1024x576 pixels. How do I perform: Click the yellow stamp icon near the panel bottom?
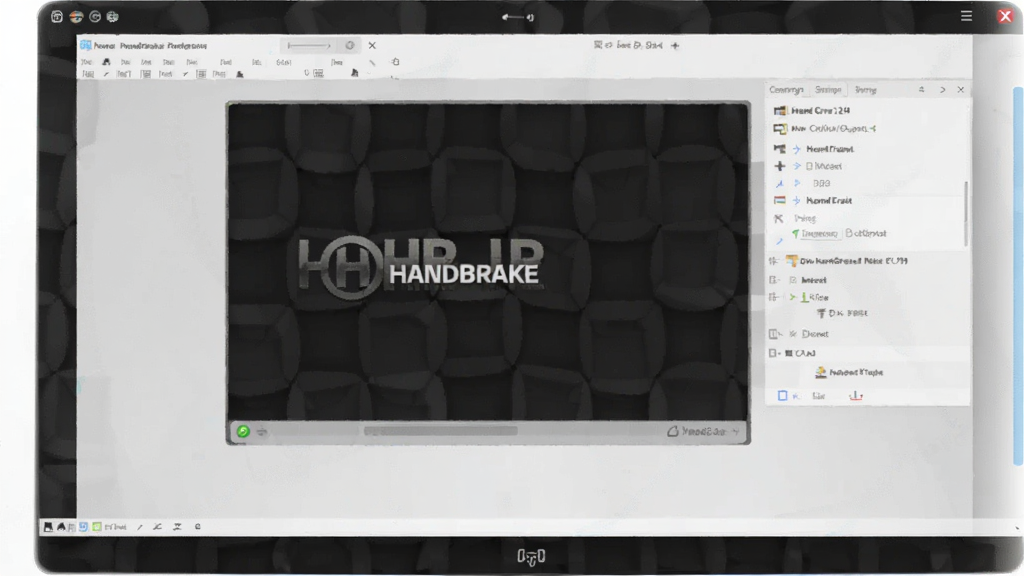click(x=821, y=372)
